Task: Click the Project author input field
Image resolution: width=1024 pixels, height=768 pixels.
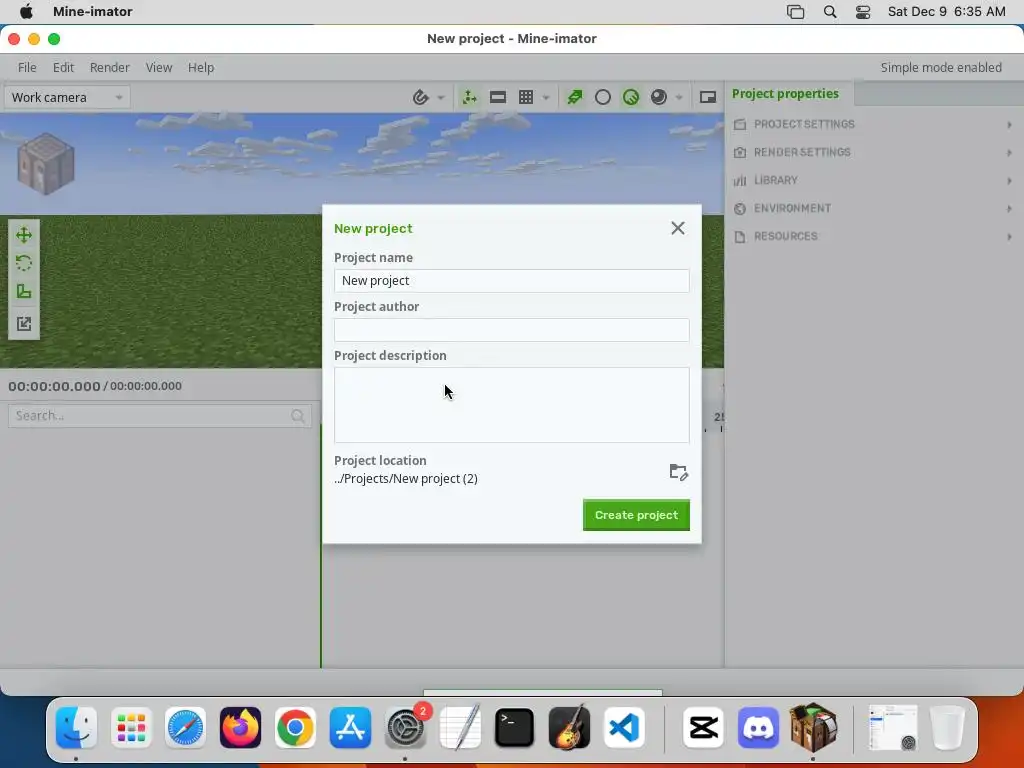Action: [x=511, y=330]
